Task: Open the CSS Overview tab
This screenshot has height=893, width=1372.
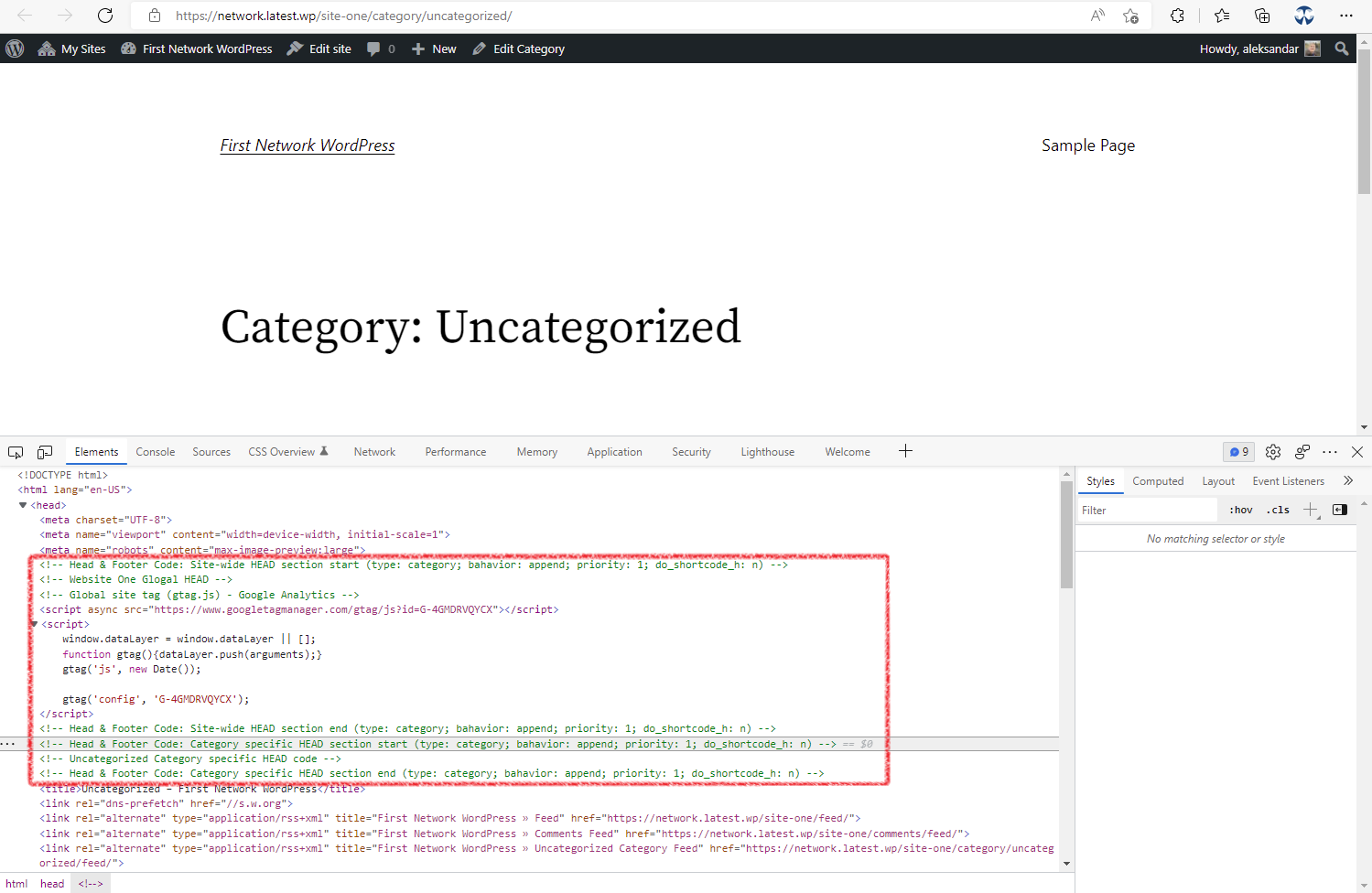Action: (288, 452)
